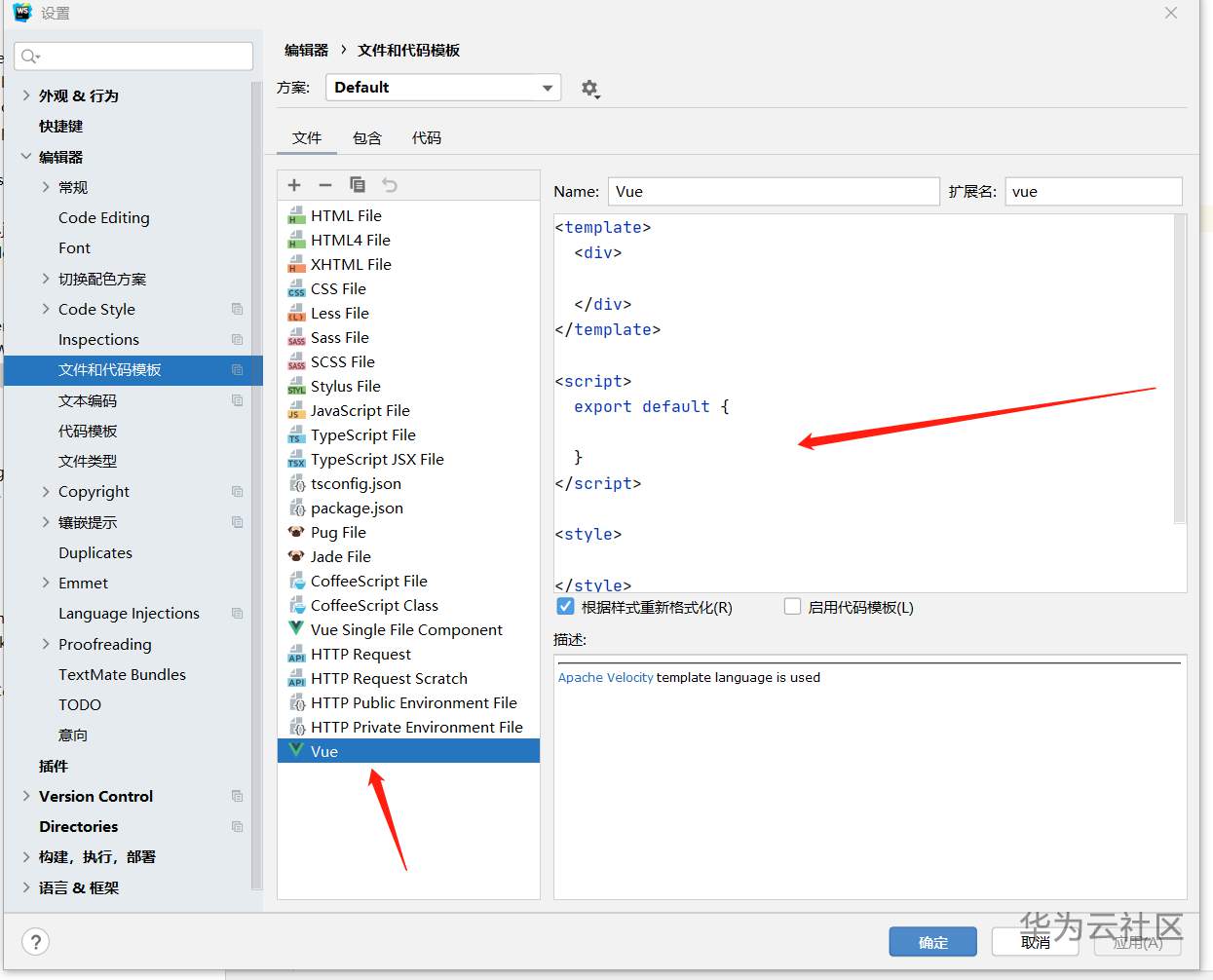Select the Vue template in list

408,751
